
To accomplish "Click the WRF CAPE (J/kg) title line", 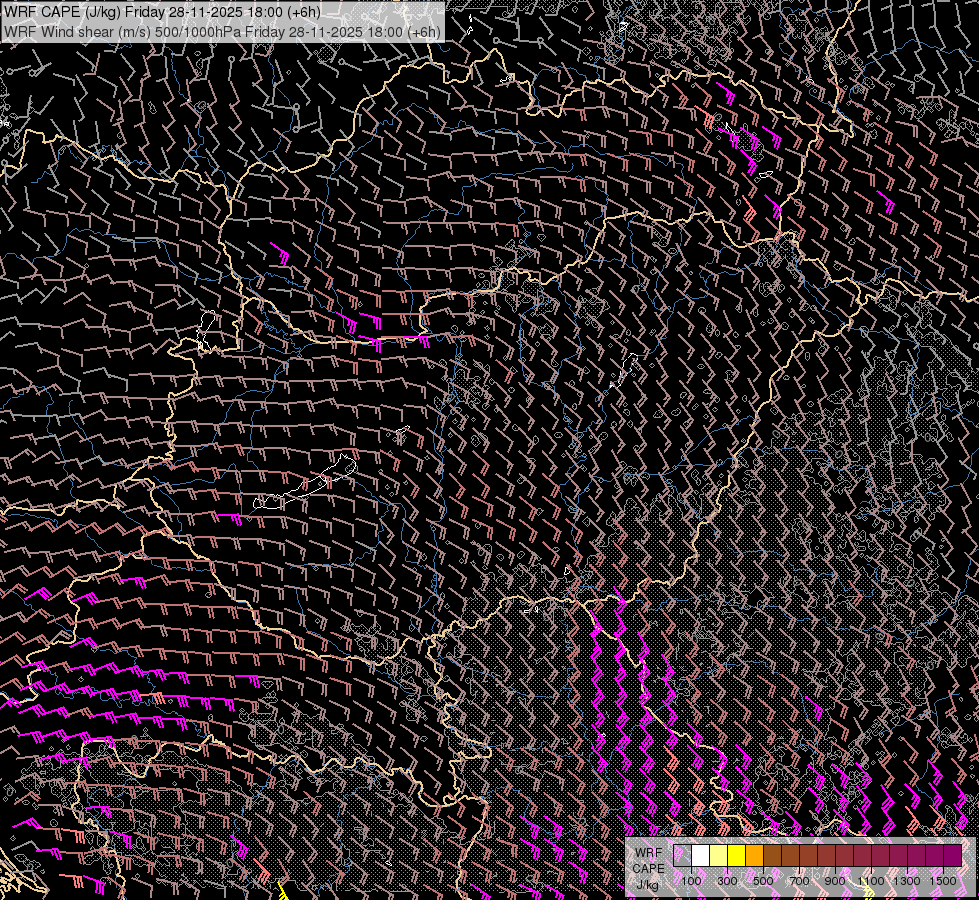I will tap(162, 12).
